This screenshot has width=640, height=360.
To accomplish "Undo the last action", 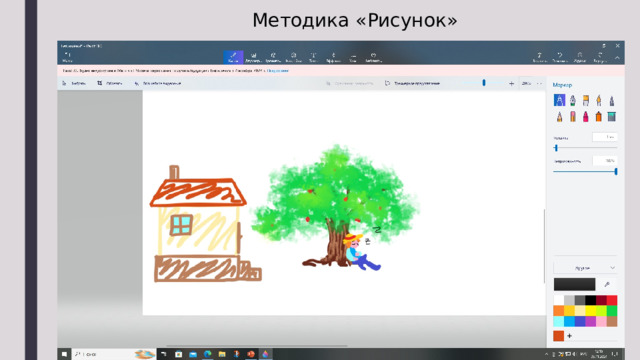I will point(560,57).
